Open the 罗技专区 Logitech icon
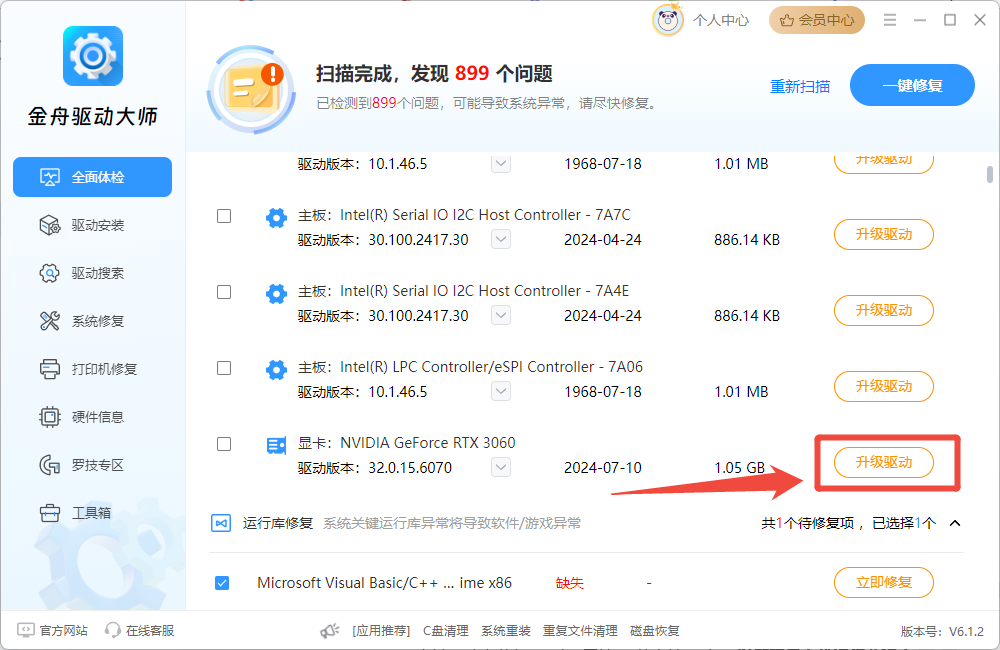Viewport: 1000px width, 650px height. [50, 465]
